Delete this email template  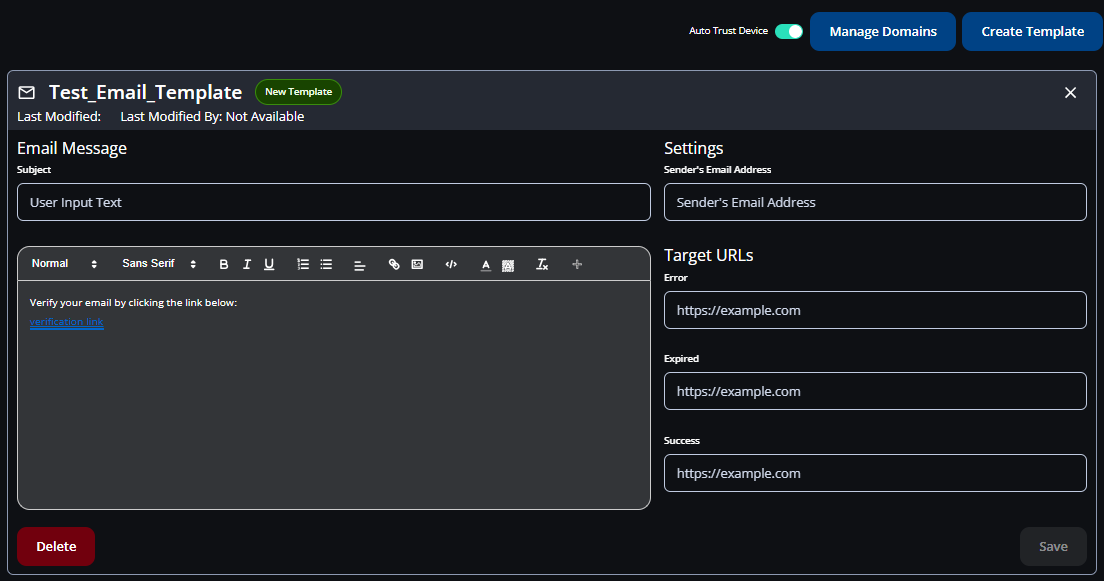56,546
